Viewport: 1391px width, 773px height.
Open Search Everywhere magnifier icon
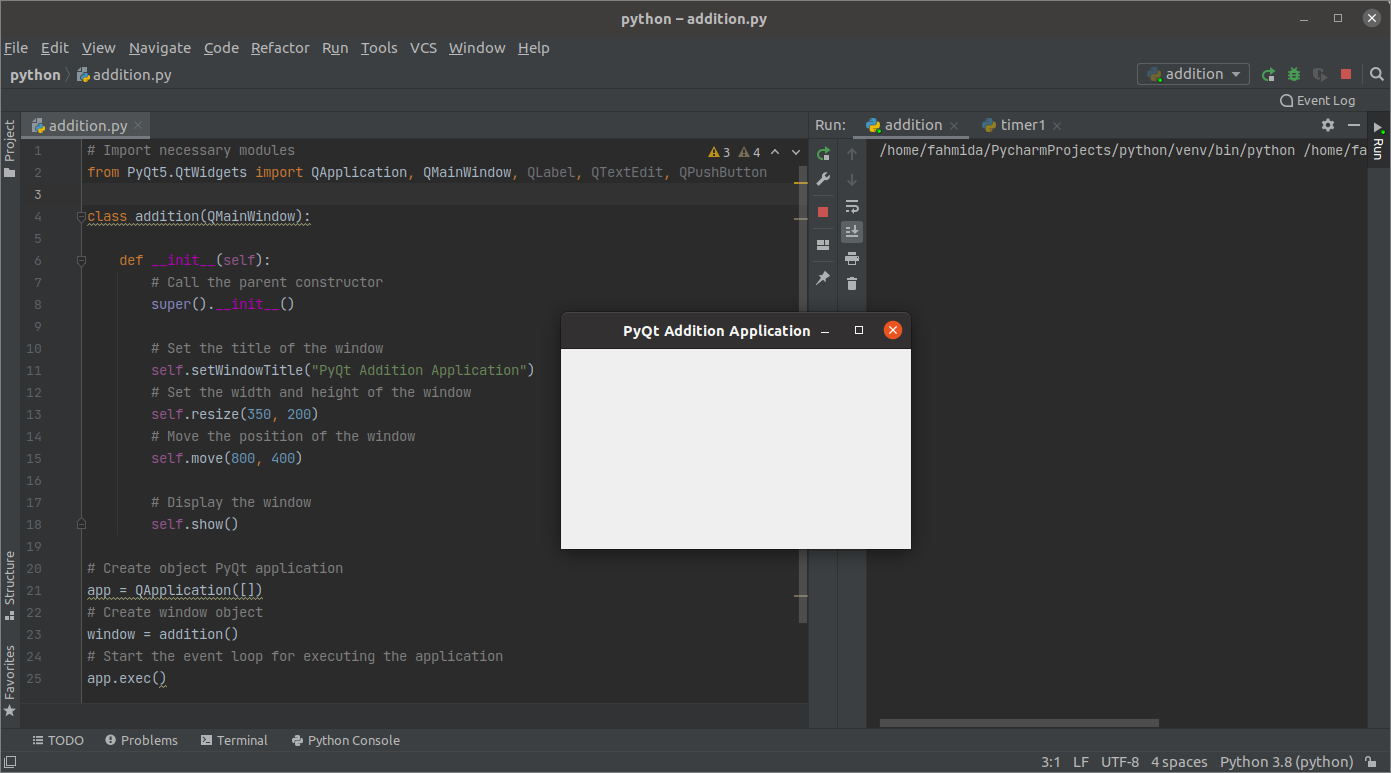click(x=1376, y=75)
